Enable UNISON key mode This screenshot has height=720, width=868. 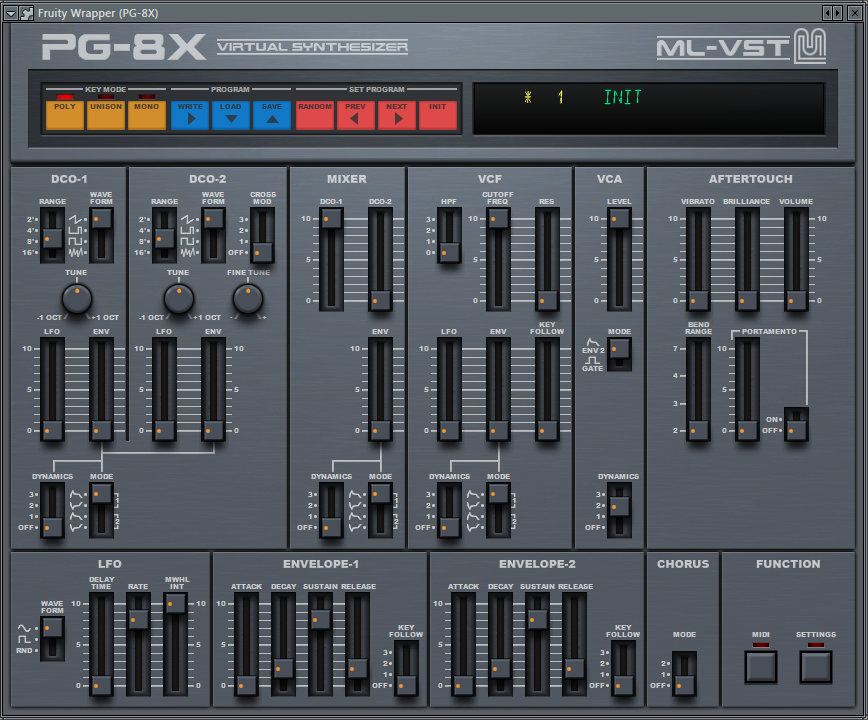(105, 115)
